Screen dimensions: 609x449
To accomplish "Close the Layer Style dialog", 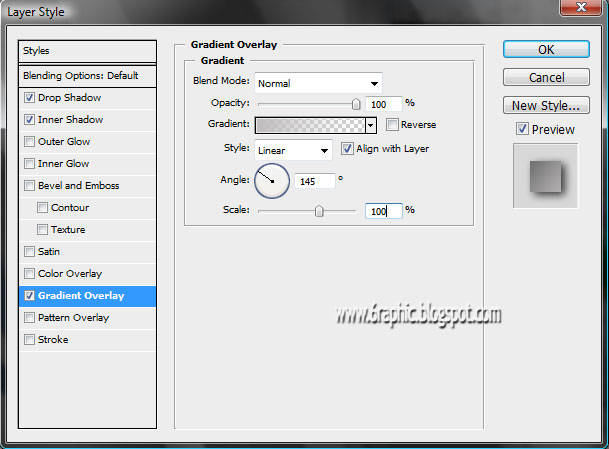I will [581, 7].
